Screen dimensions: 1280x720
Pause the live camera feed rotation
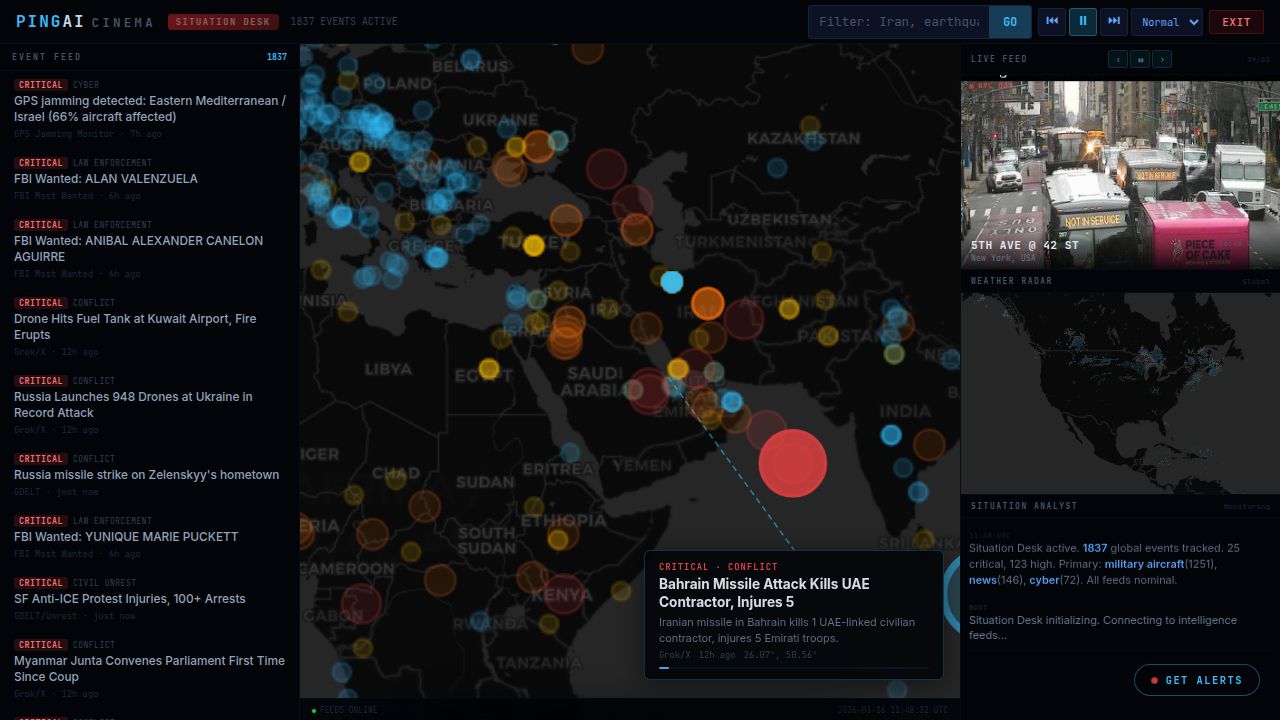(x=1140, y=59)
